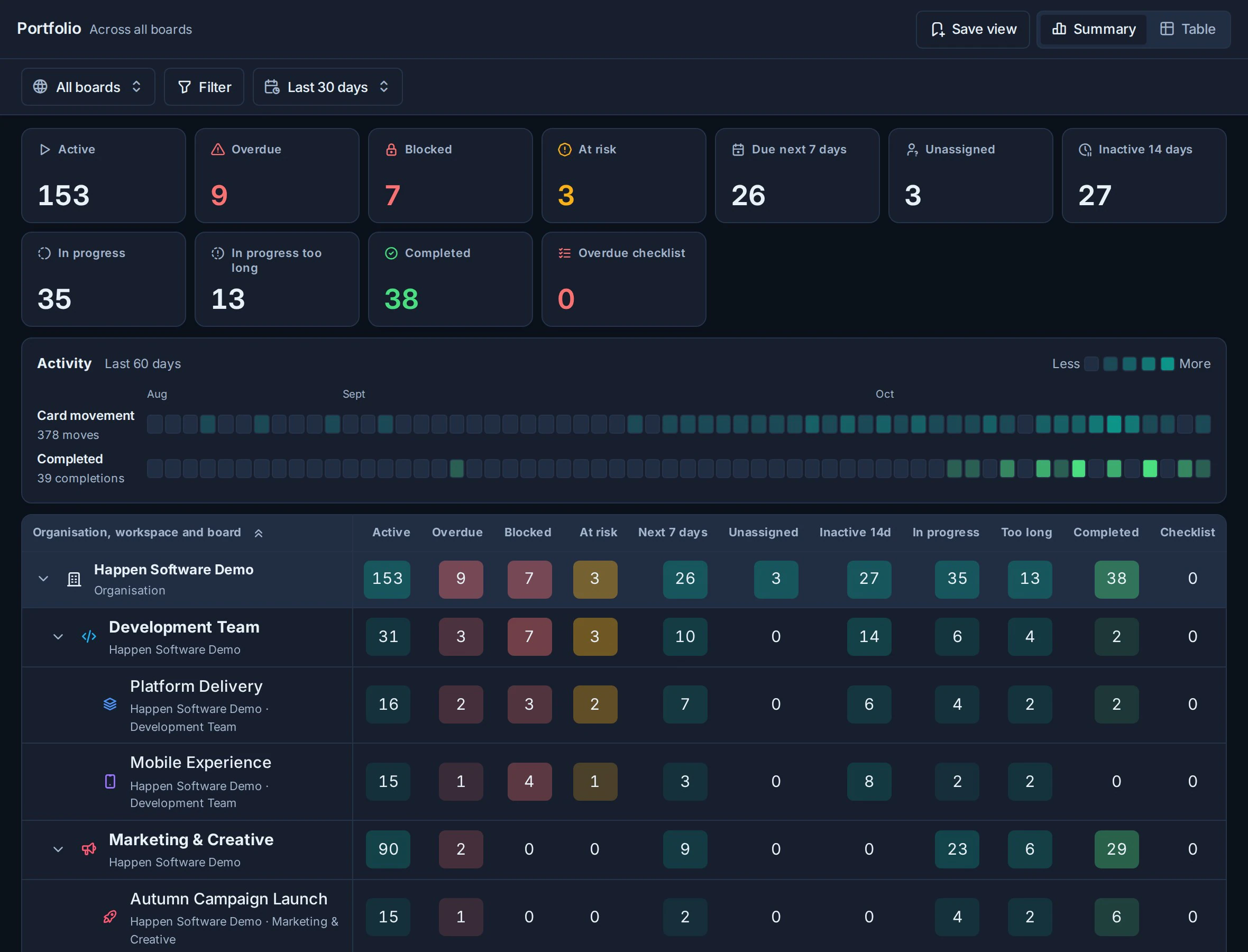Click the building icon for Happen Software Demo organisation
Viewport: 1248px width, 952px height.
coord(74,579)
